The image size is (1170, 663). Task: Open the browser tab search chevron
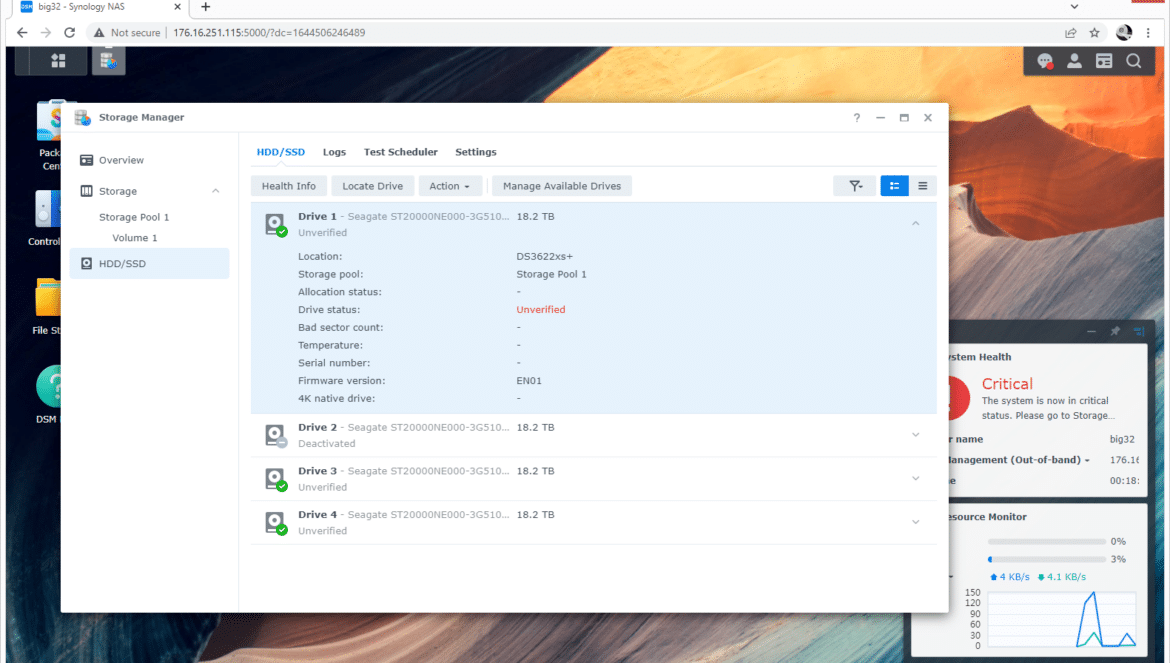point(1074,7)
